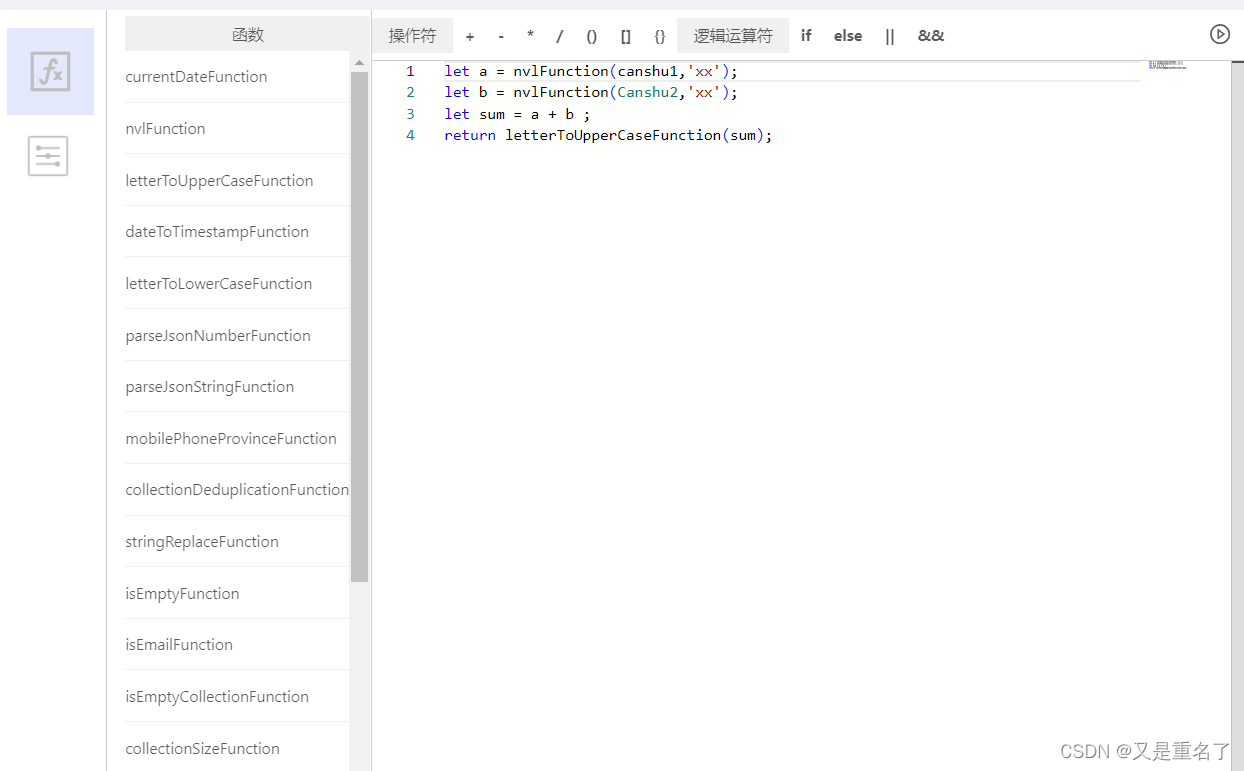Viewport: 1244px width, 771px height.
Task: Open the fx functions sidebar panel
Action: [x=50, y=72]
